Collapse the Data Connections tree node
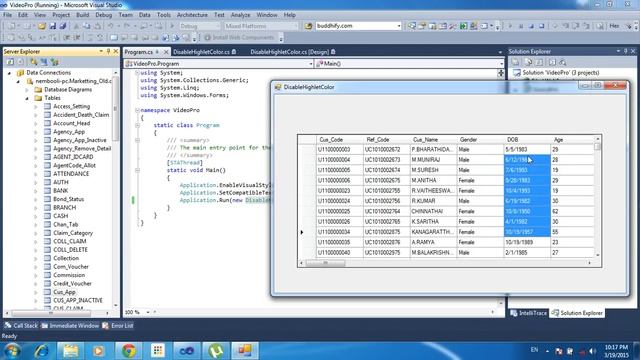Screen dimensions: 640x360 [9, 73]
